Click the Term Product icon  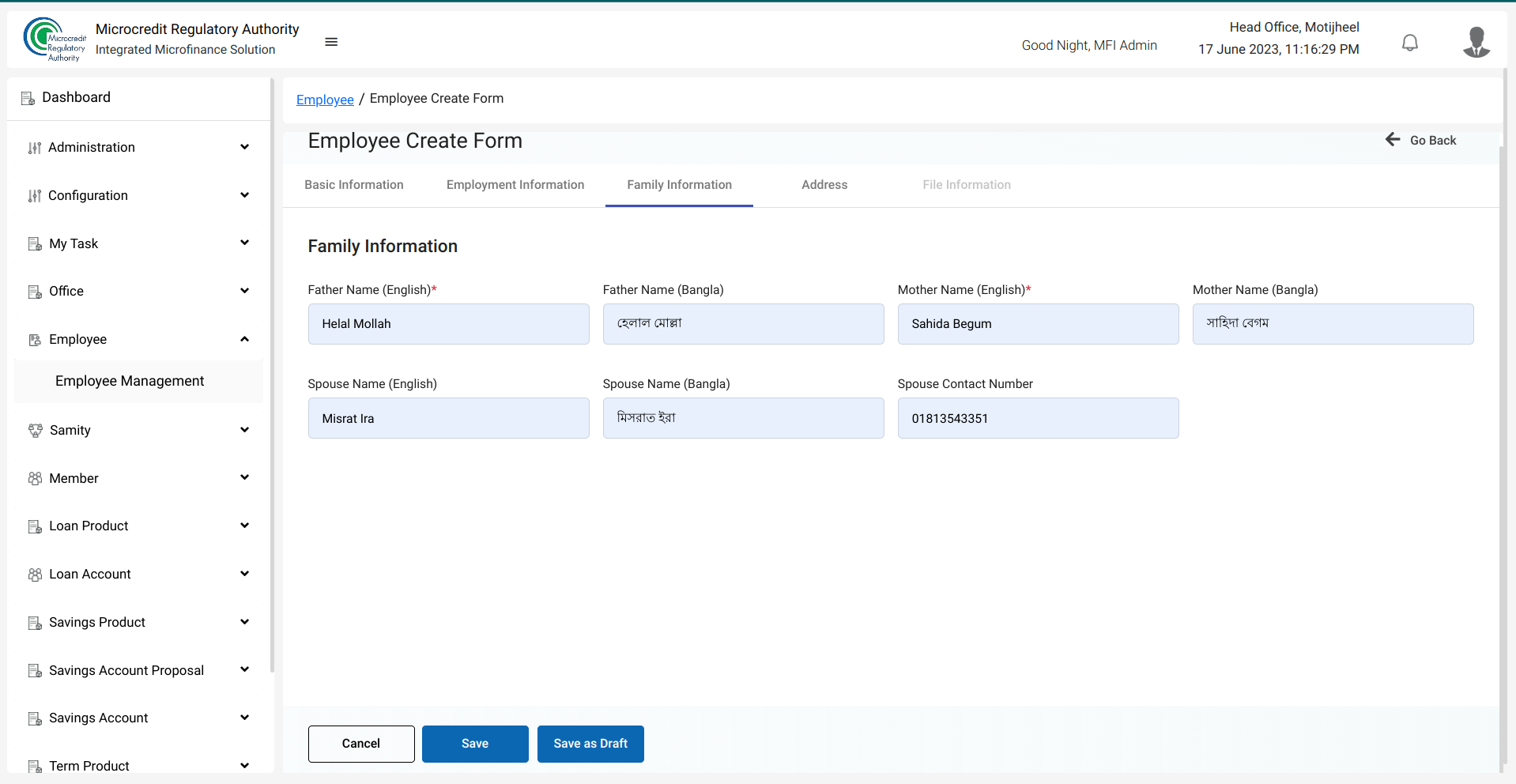[35, 767]
